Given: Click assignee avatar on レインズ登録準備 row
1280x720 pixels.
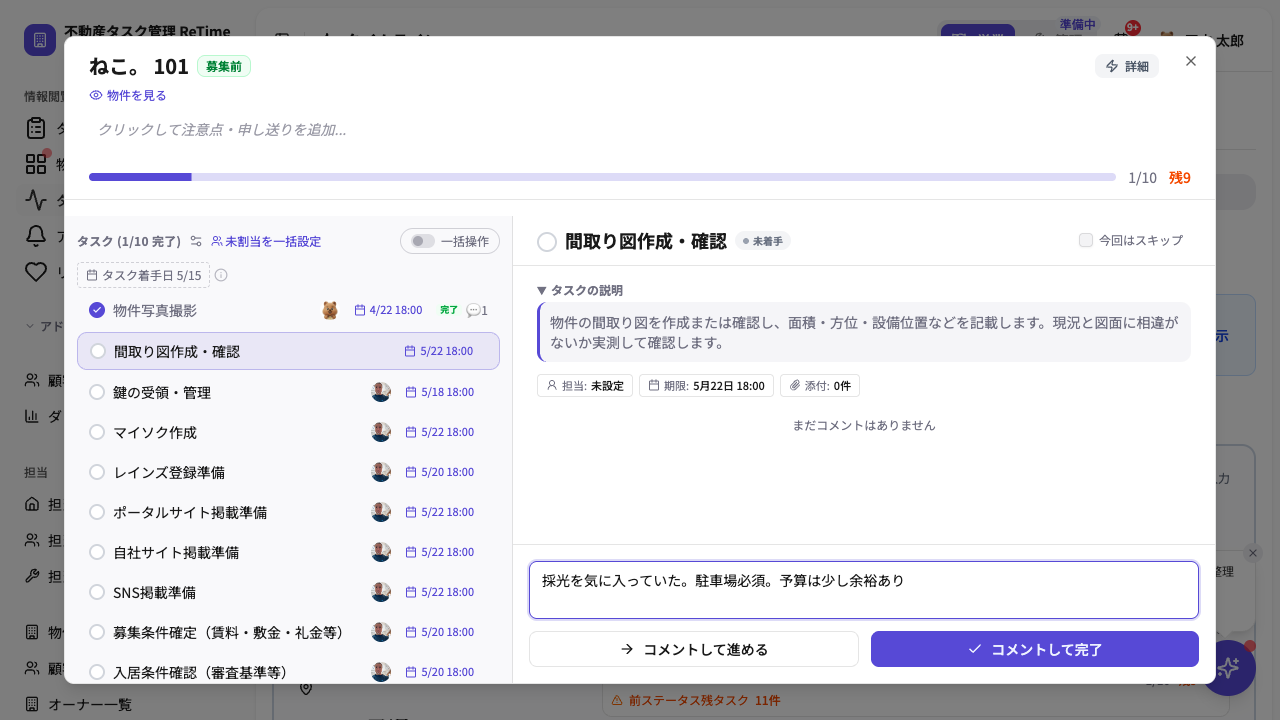Looking at the screenshot, I should pos(381,472).
